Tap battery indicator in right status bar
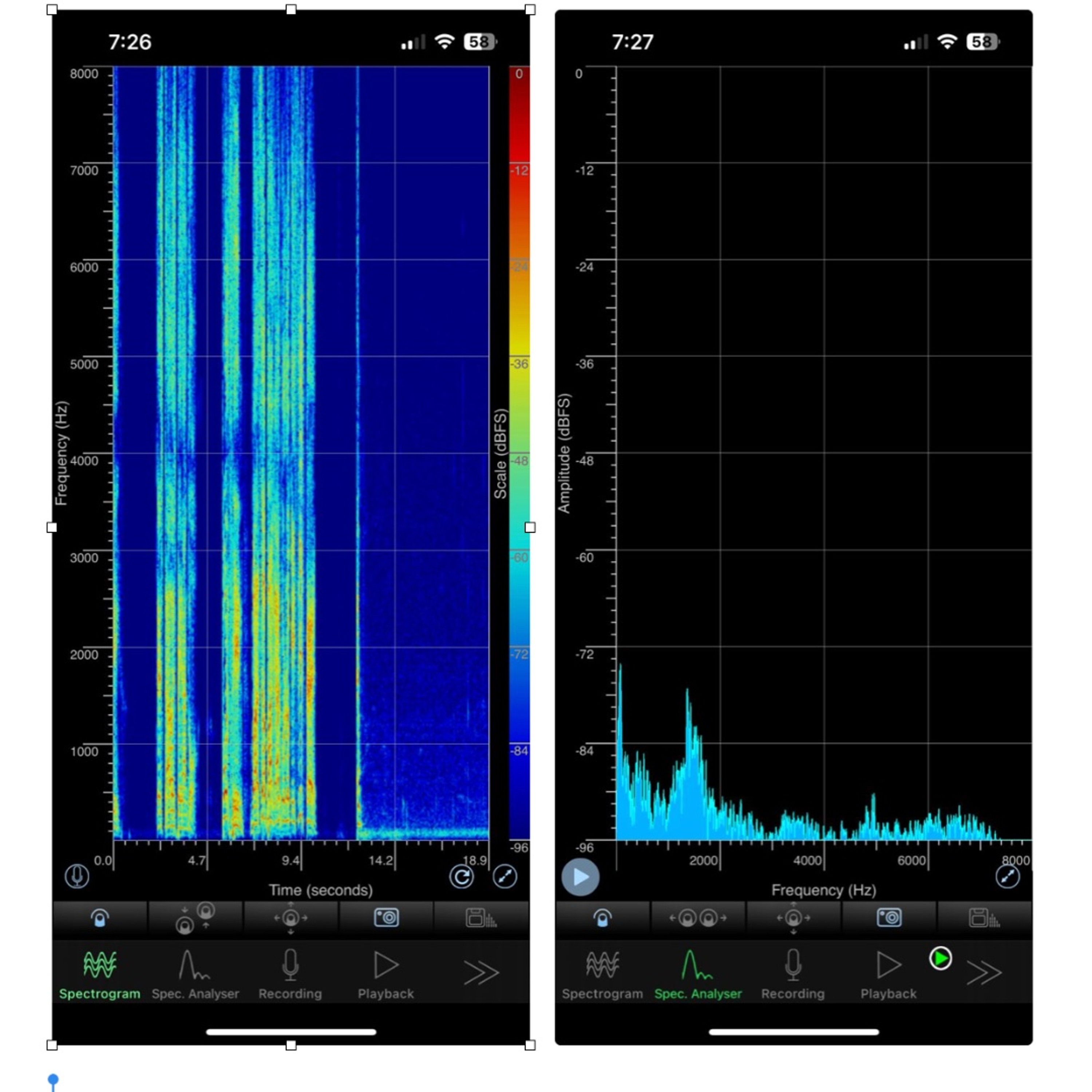The image size is (1092, 1092). pos(983,42)
